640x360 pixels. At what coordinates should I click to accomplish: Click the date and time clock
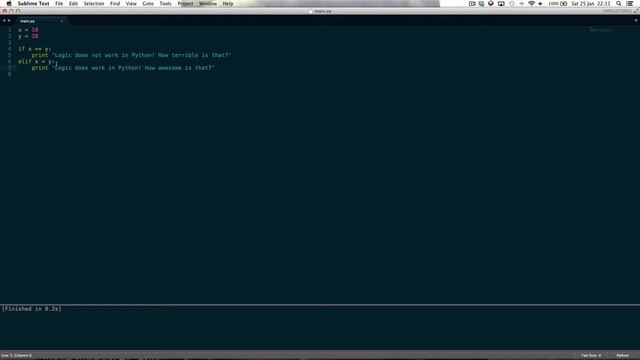(591, 4)
